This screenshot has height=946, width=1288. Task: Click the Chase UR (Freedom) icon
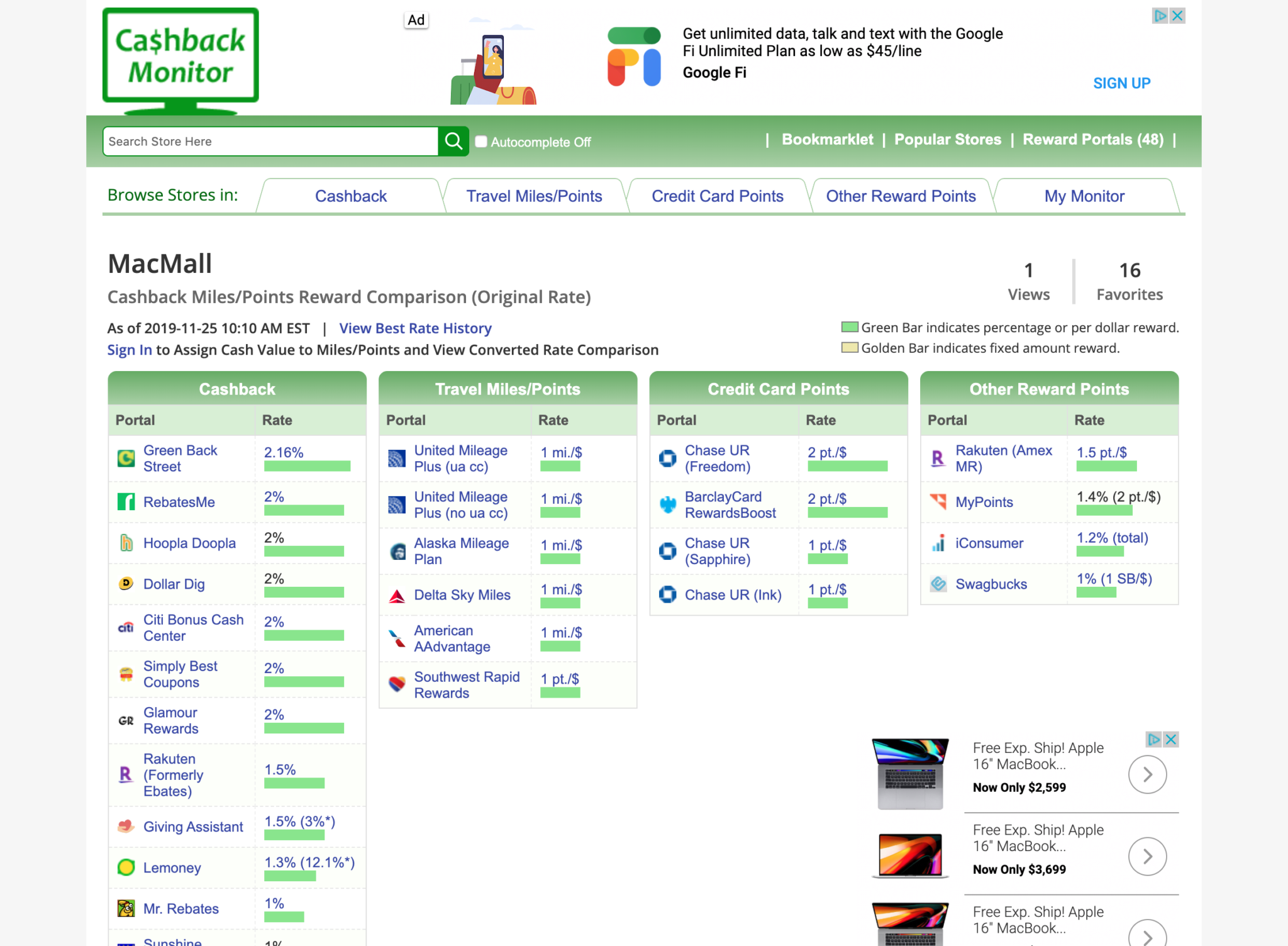click(667, 459)
